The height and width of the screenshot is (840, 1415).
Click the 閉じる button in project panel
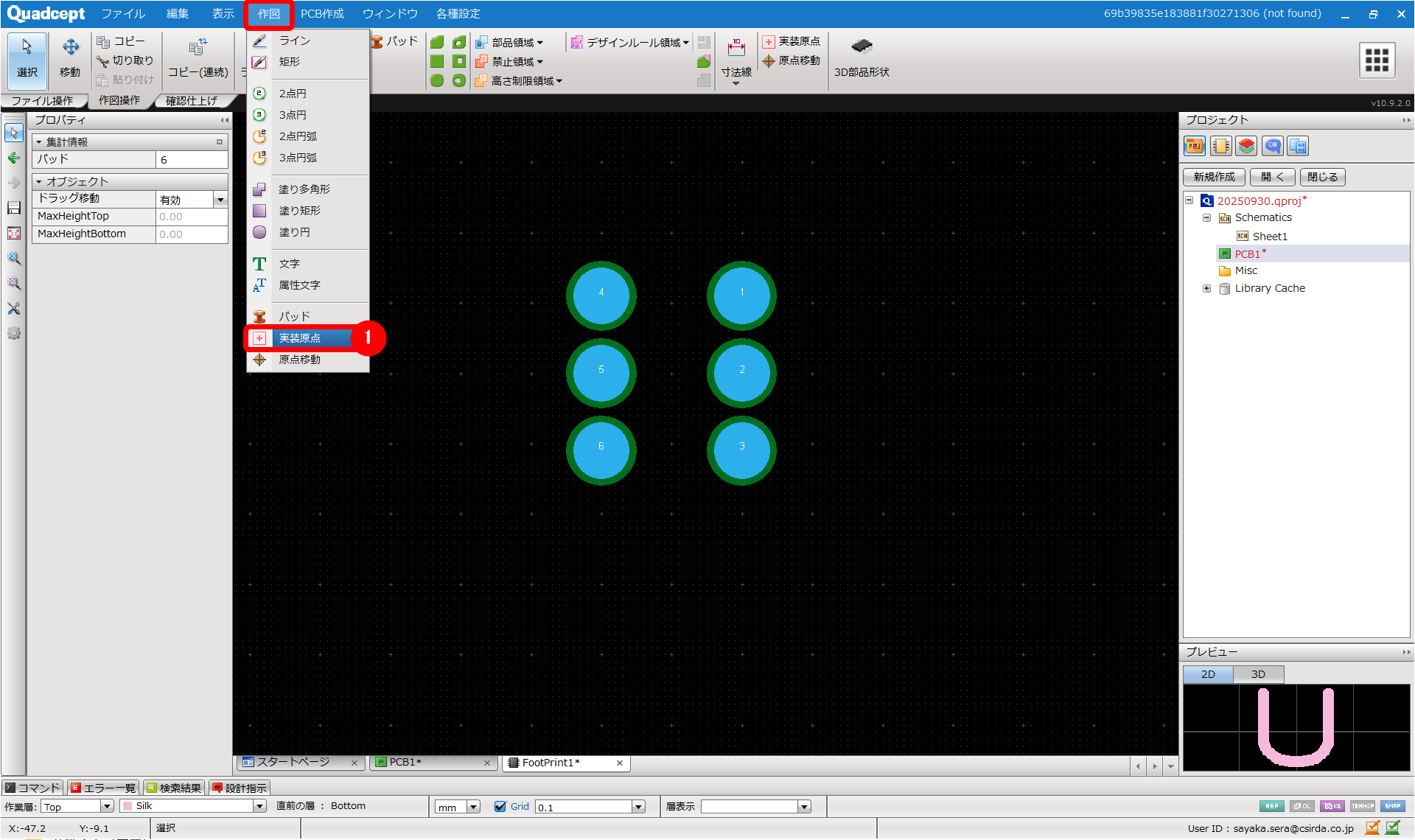click(1322, 177)
